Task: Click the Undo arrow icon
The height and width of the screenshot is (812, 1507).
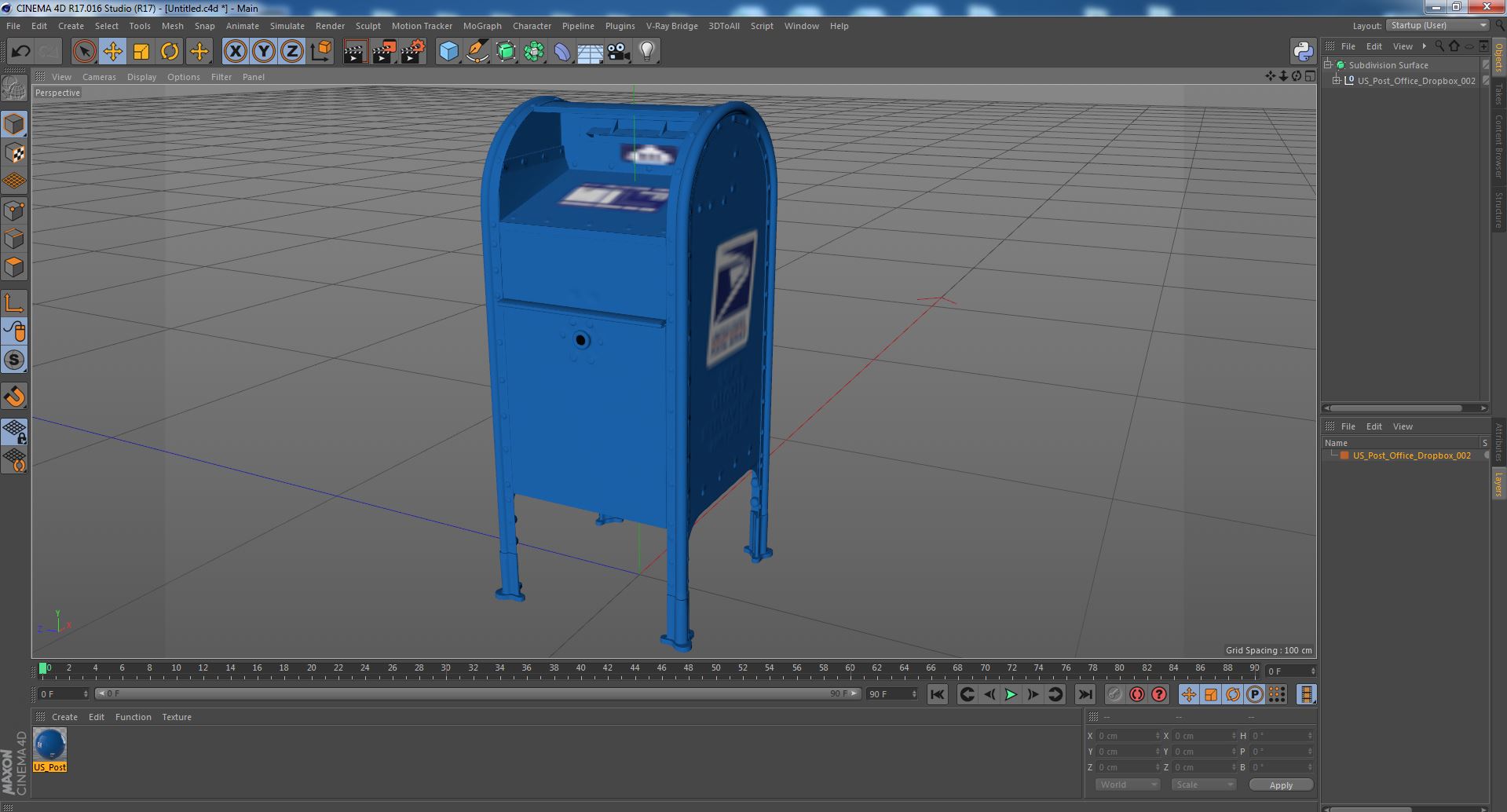Action: 20,52
